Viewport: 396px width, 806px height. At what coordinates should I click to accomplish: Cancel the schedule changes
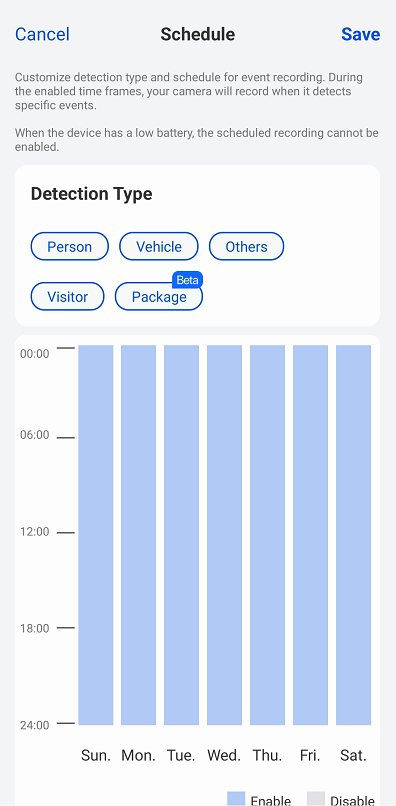42,34
